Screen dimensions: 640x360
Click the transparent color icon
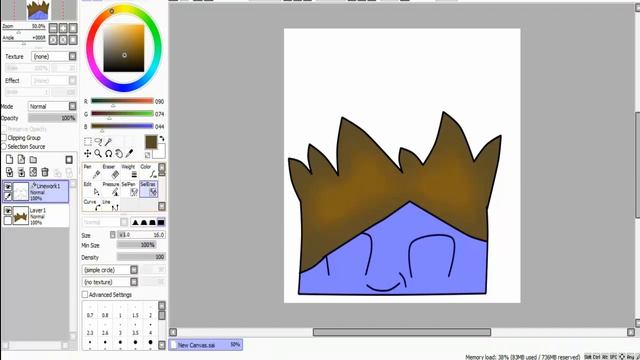click(148, 155)
